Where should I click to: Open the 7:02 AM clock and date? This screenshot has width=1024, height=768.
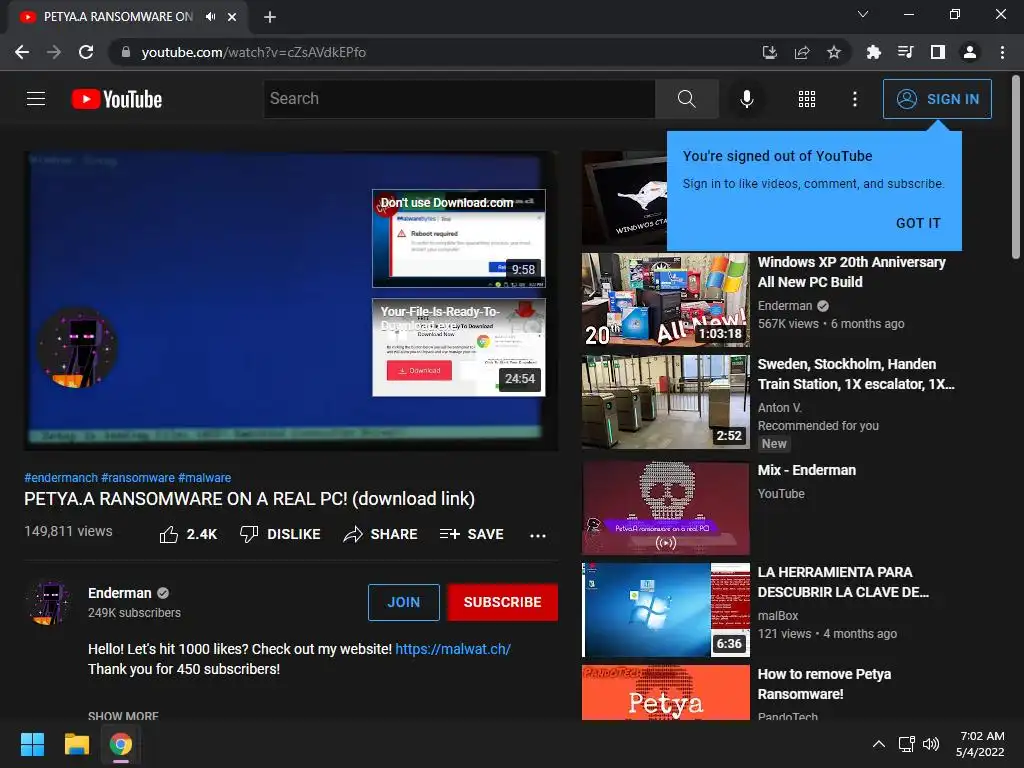coord(980,744)
